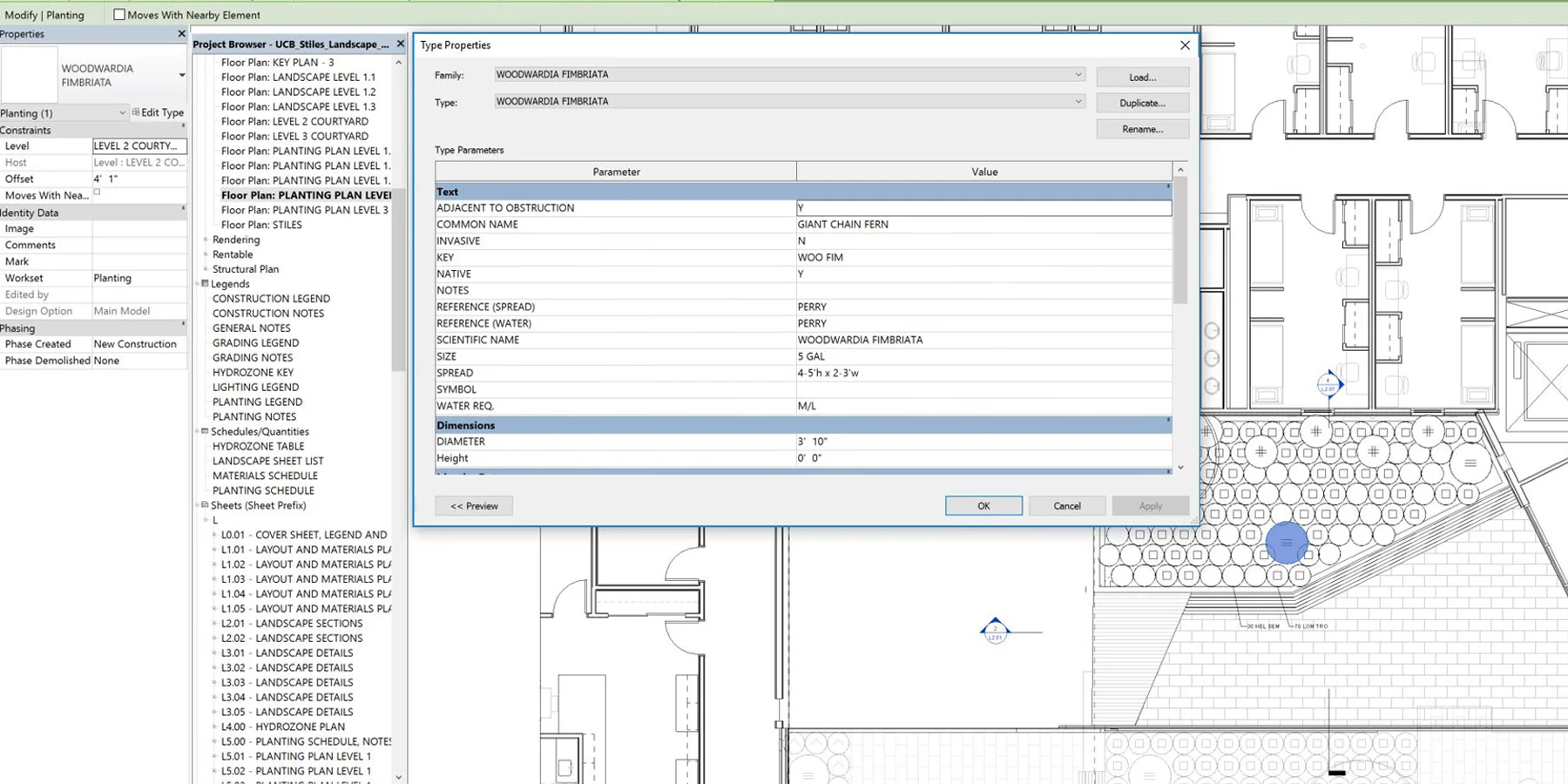Click the Type Parameters vertical scrollbar

pyautogui.click(x=1180, y=320)
